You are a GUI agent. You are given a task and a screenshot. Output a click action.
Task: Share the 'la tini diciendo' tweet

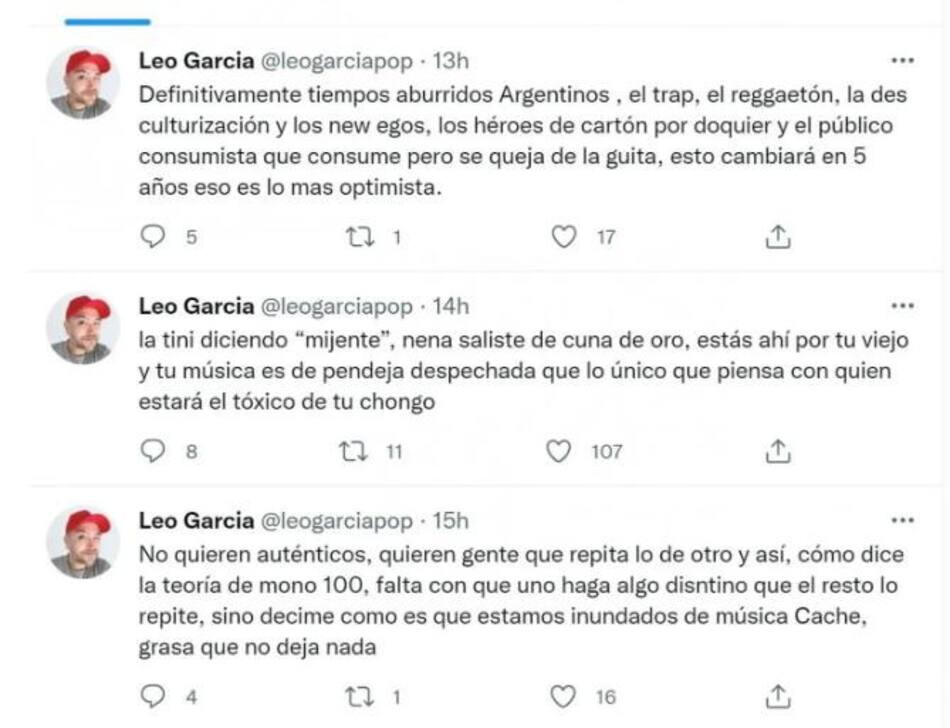coord(778,452)
